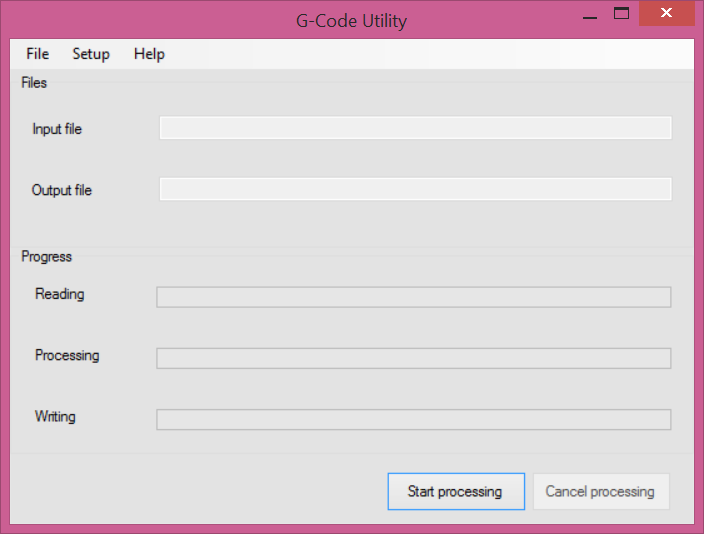Click the Input file text field
The image size is (704, 534).
click(x=415, y=128)
